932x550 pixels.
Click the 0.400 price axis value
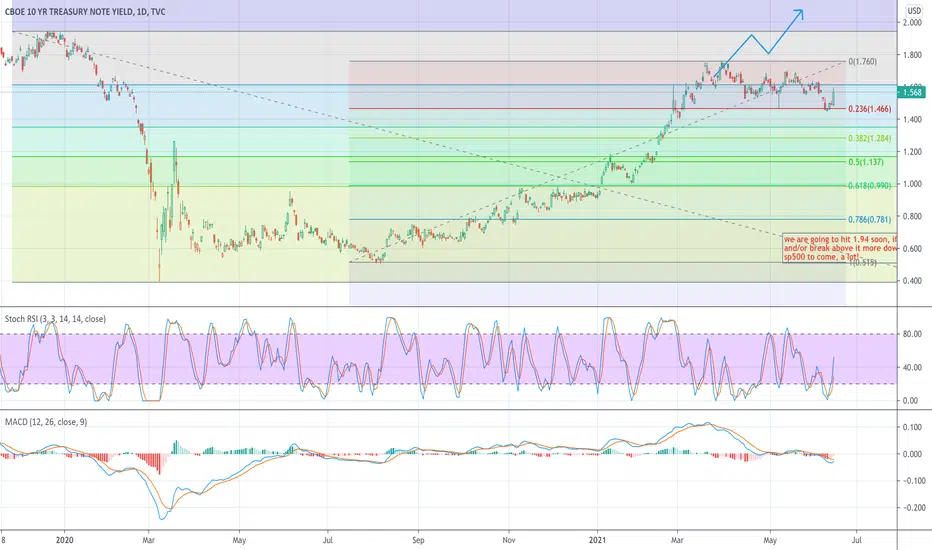(x=912, y=281)
